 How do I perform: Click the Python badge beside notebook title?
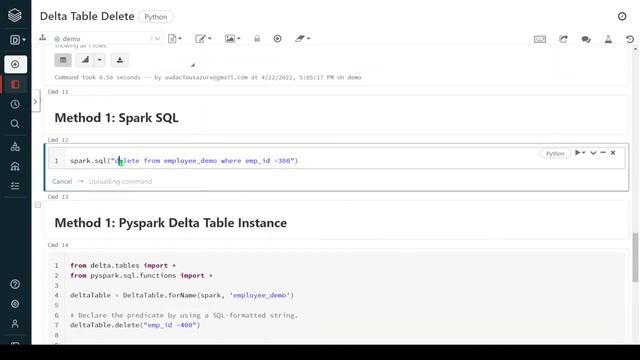156,17
